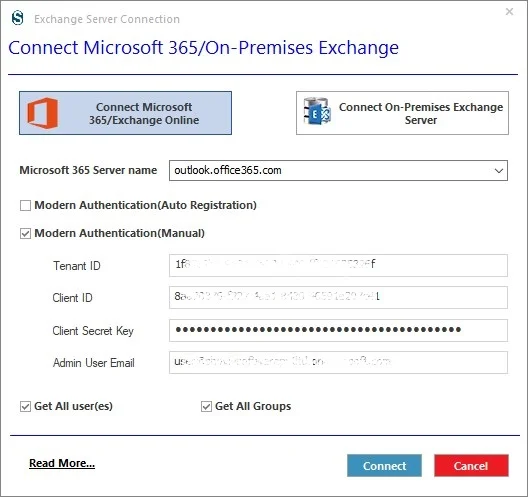The width and height of the screenshot is (528, 497).
Task: Click into the Client ID field
Action: (x=338, y=297)
